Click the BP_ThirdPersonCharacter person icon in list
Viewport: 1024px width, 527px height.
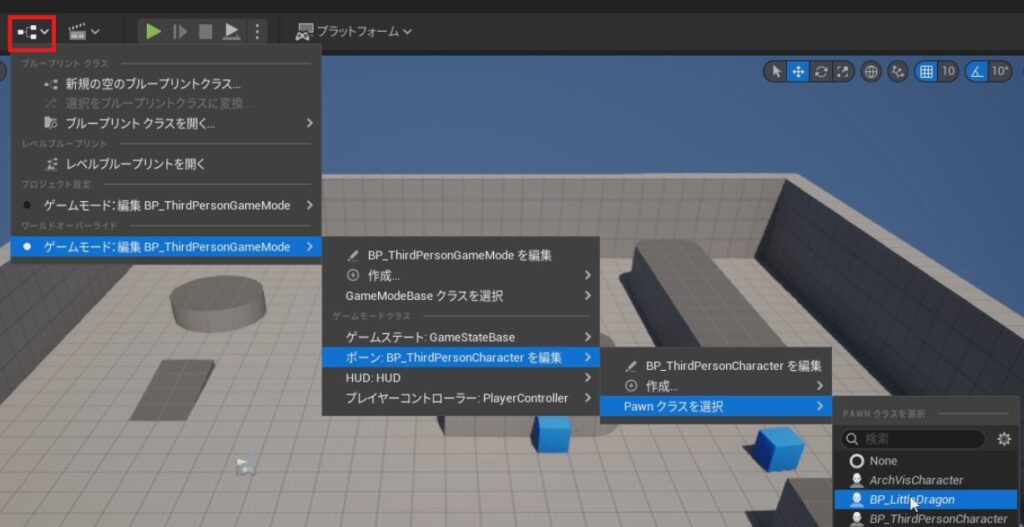[856, 520]
